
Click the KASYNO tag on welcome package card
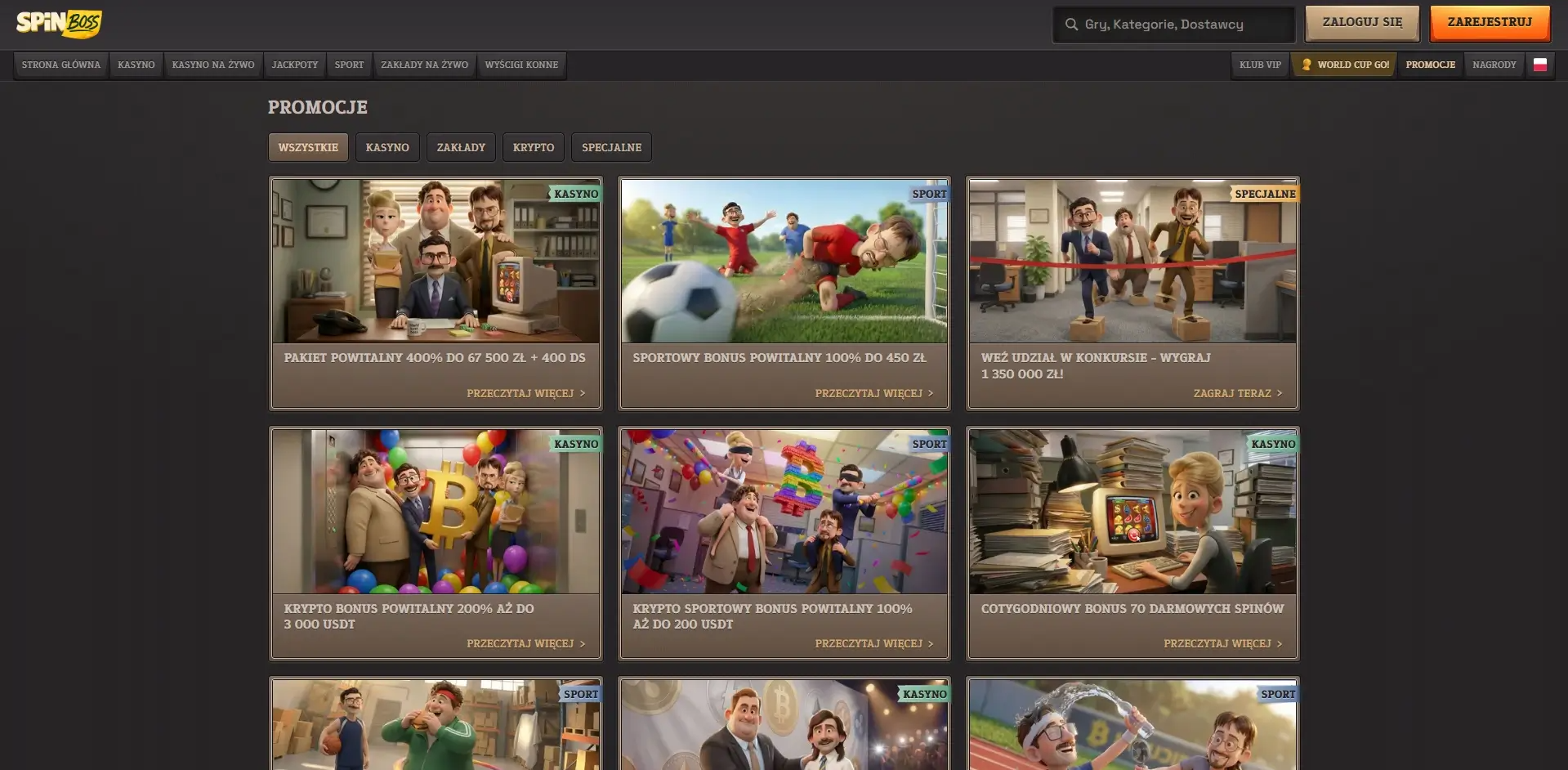tap(576, 194)
